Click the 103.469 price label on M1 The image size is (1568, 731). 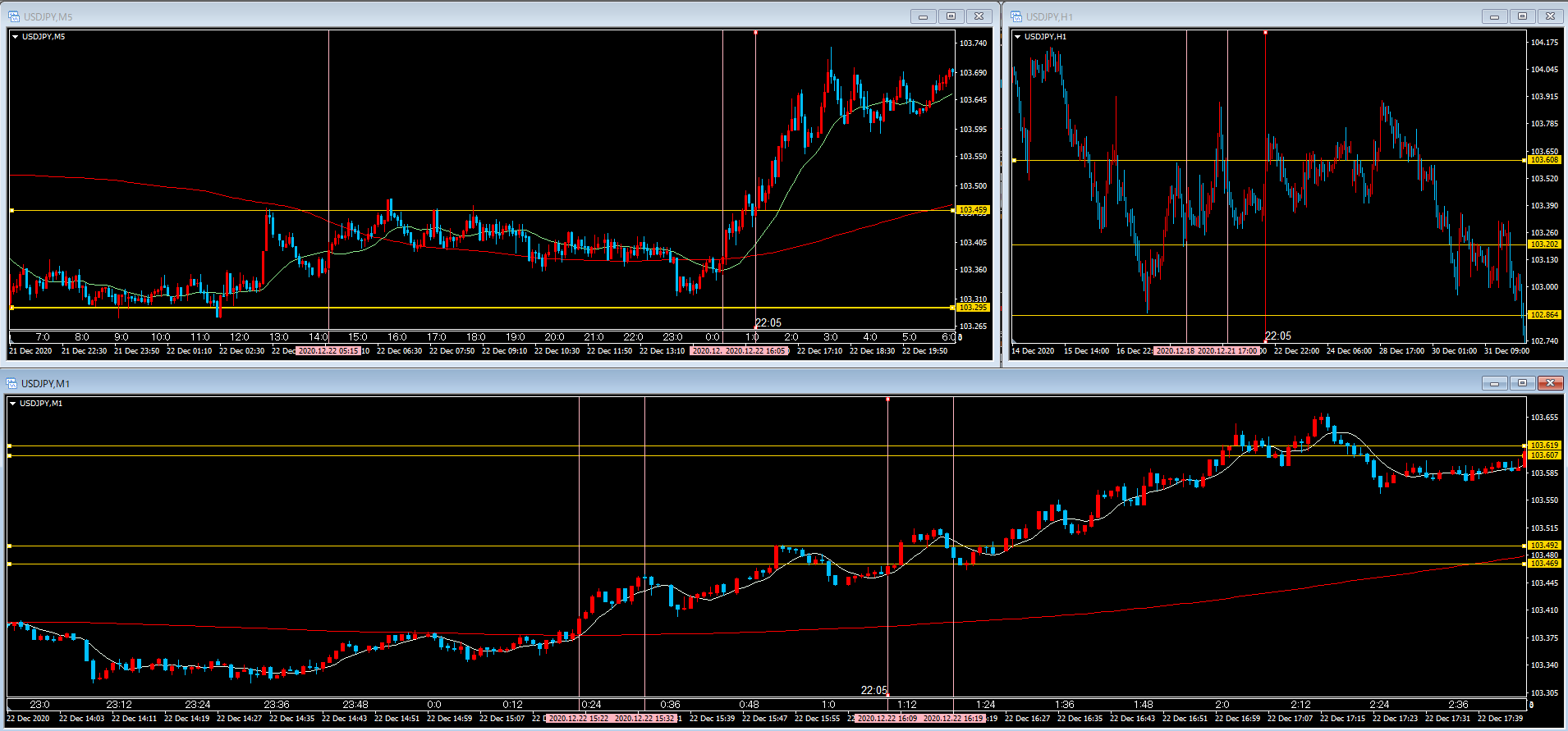[1543, 564]
